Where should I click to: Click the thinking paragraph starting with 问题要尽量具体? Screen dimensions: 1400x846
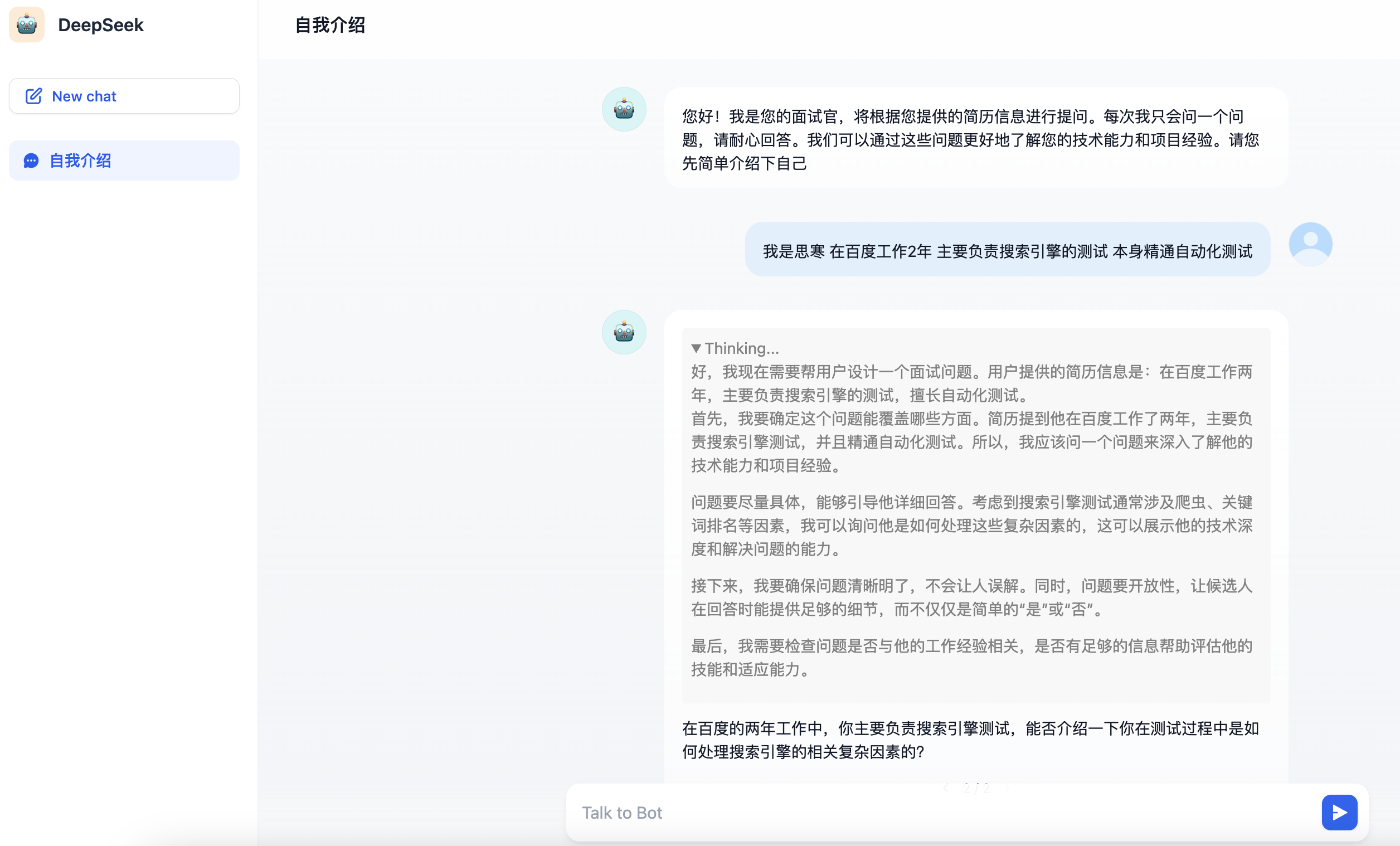point(970,525)
